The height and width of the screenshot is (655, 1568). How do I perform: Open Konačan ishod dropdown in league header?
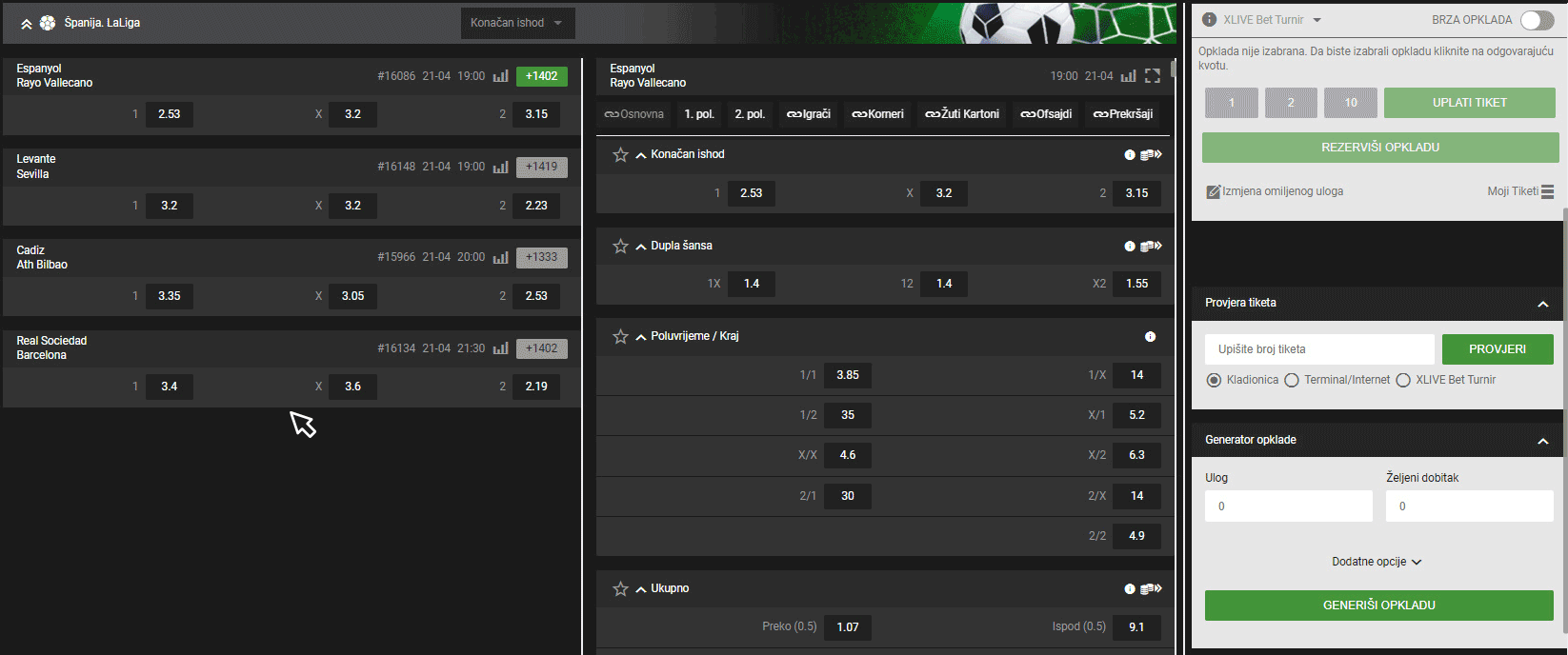point(517,23)
